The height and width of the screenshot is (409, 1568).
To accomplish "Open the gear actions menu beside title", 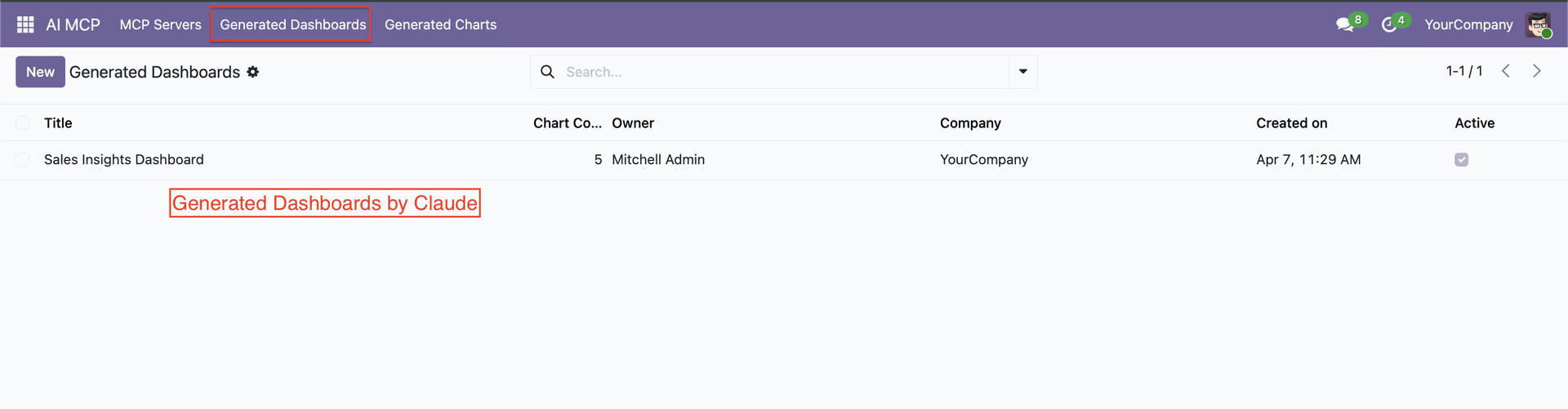I will tap(253, 72).
